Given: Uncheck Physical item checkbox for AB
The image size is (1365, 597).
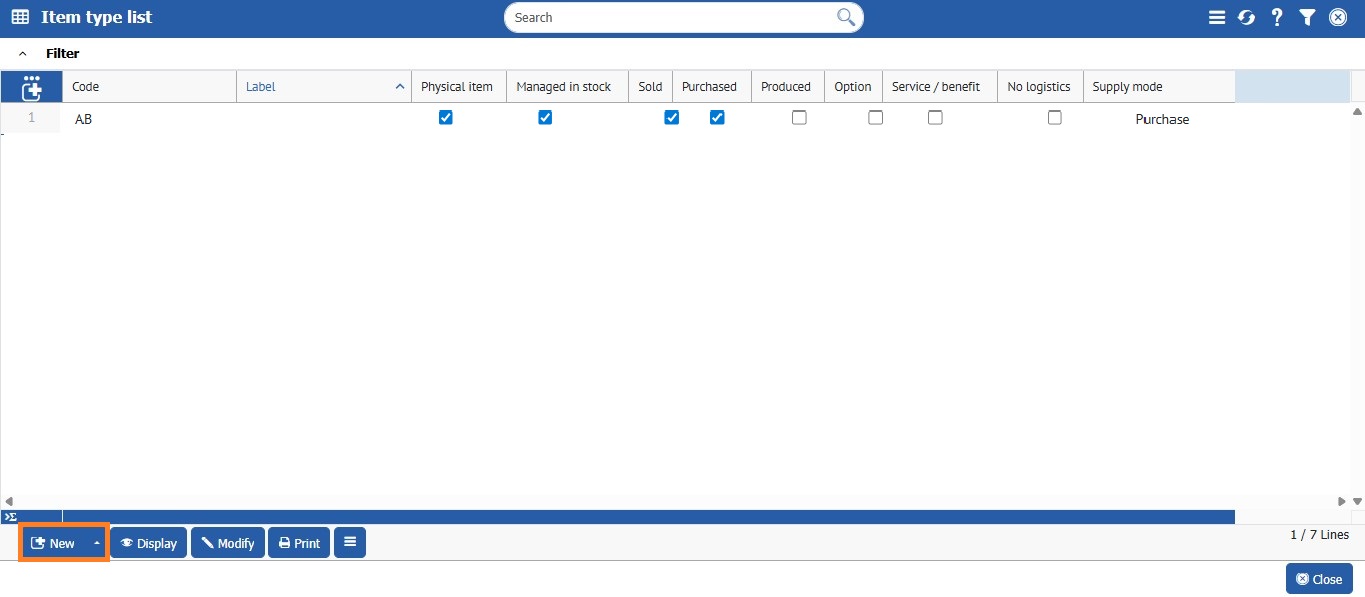Looking at the screenshot, I should pos(446,118).
